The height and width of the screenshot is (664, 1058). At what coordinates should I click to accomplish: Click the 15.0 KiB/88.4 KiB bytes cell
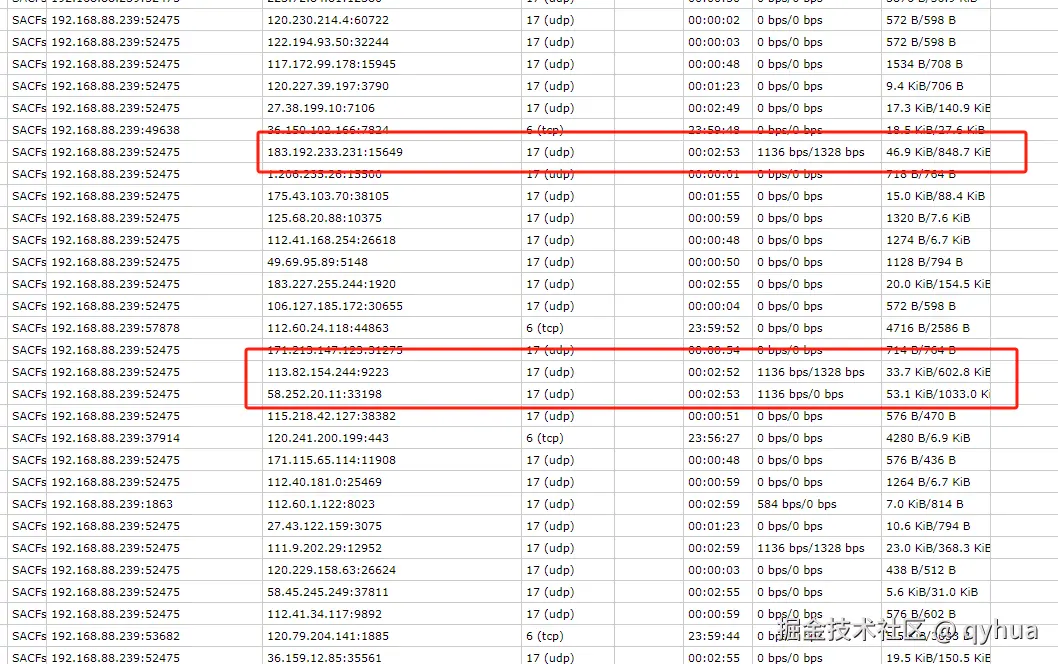pos(935,196)
